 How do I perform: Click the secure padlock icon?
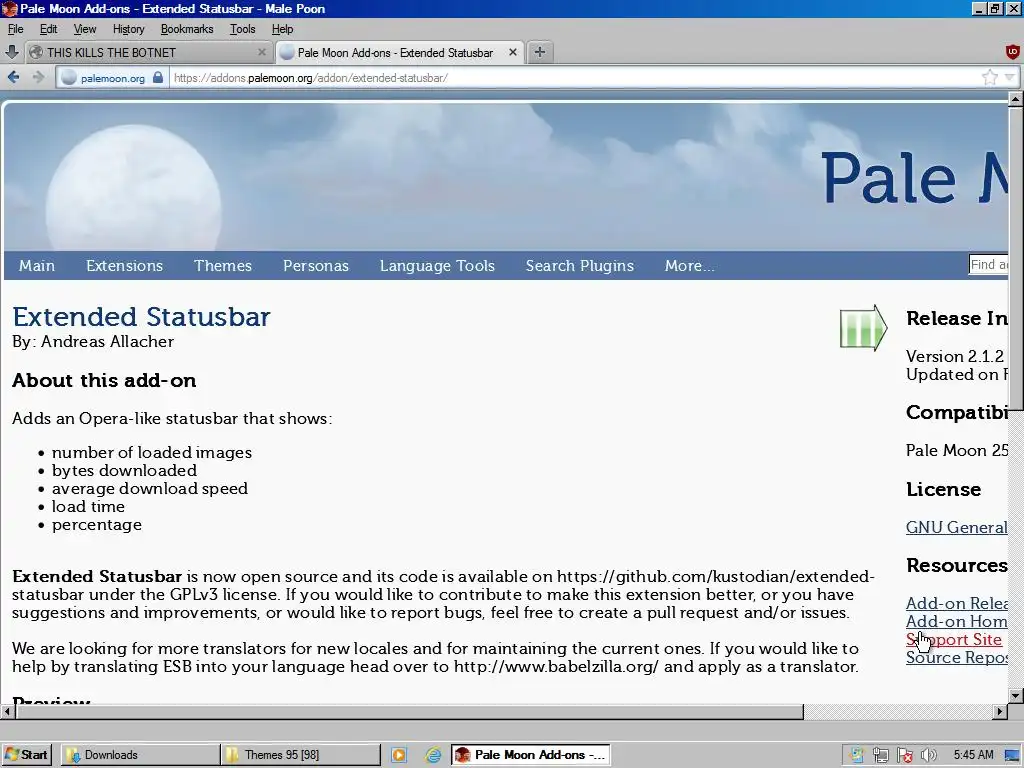[x=157, y=78]
